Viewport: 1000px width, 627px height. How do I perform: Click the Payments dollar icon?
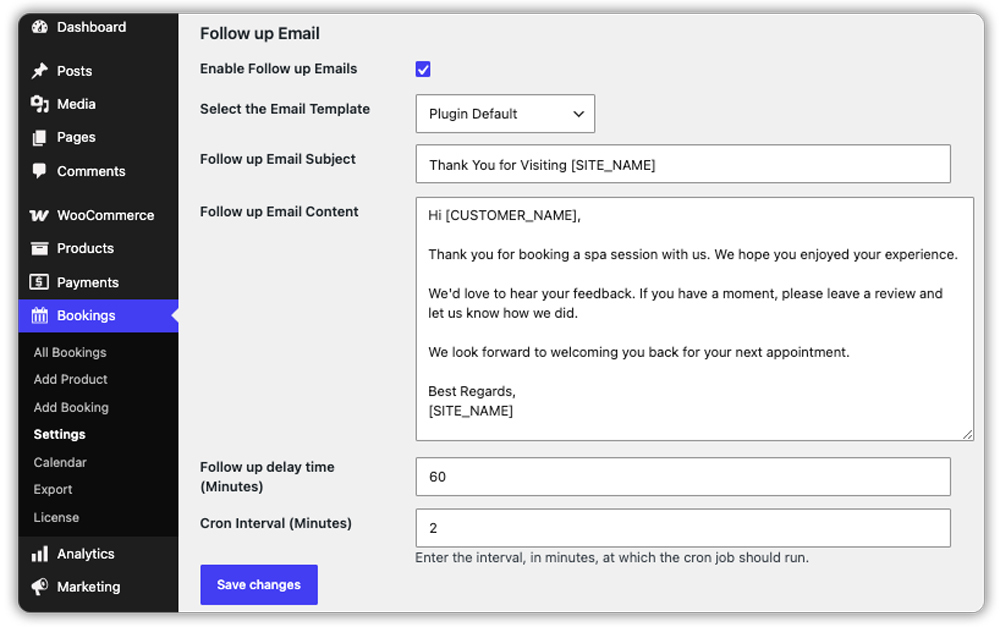(x=40, y=282)
